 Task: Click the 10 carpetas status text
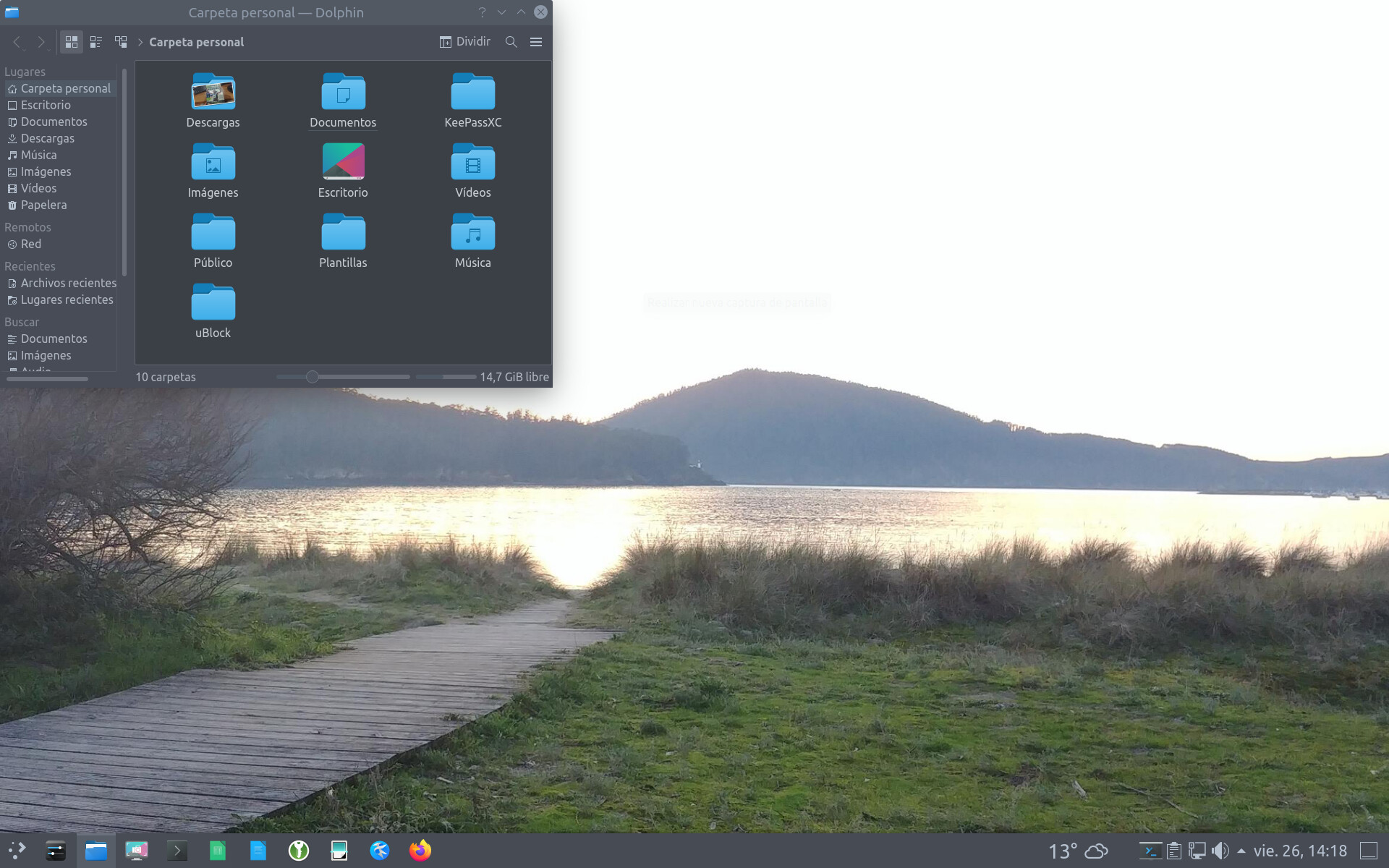tap(166, 377)
